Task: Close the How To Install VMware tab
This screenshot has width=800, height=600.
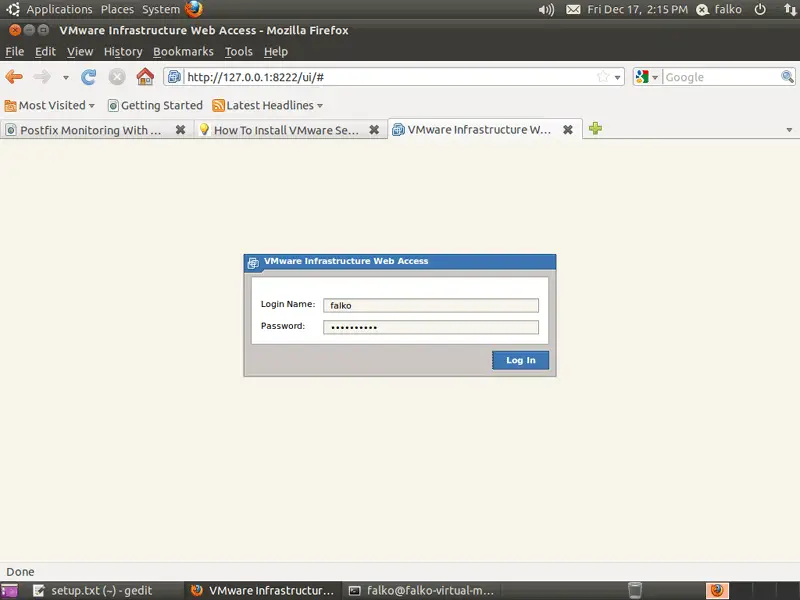Action: coord(374,130)
